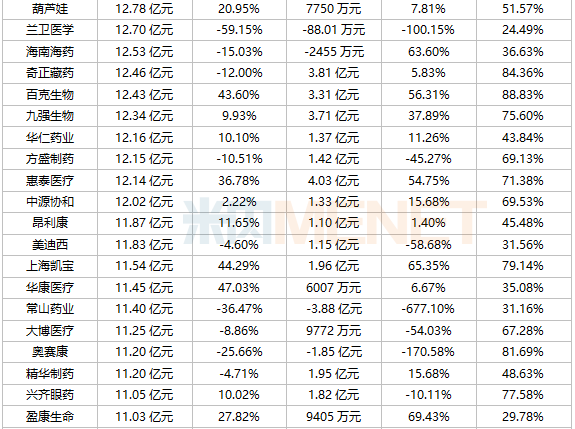Click 方盛制药 percentage cell -45.27%

[428, 159]
